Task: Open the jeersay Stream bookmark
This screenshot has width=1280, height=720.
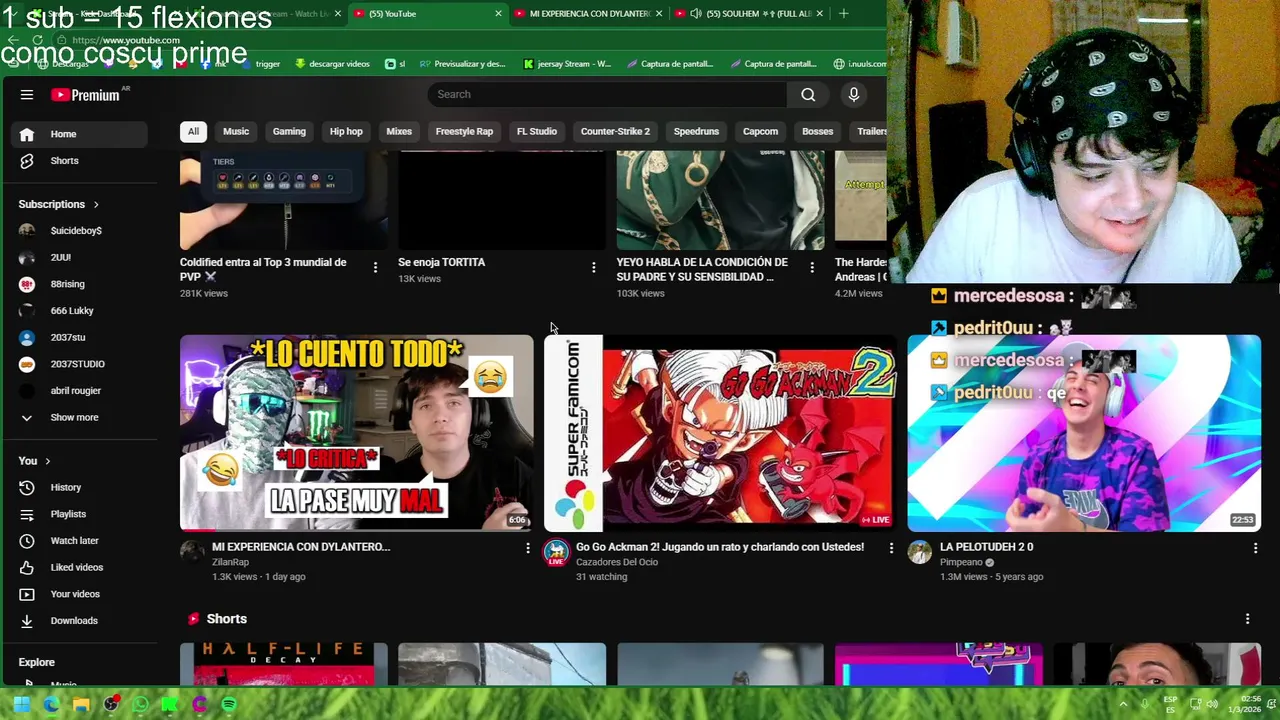Action: click(567, 64)
